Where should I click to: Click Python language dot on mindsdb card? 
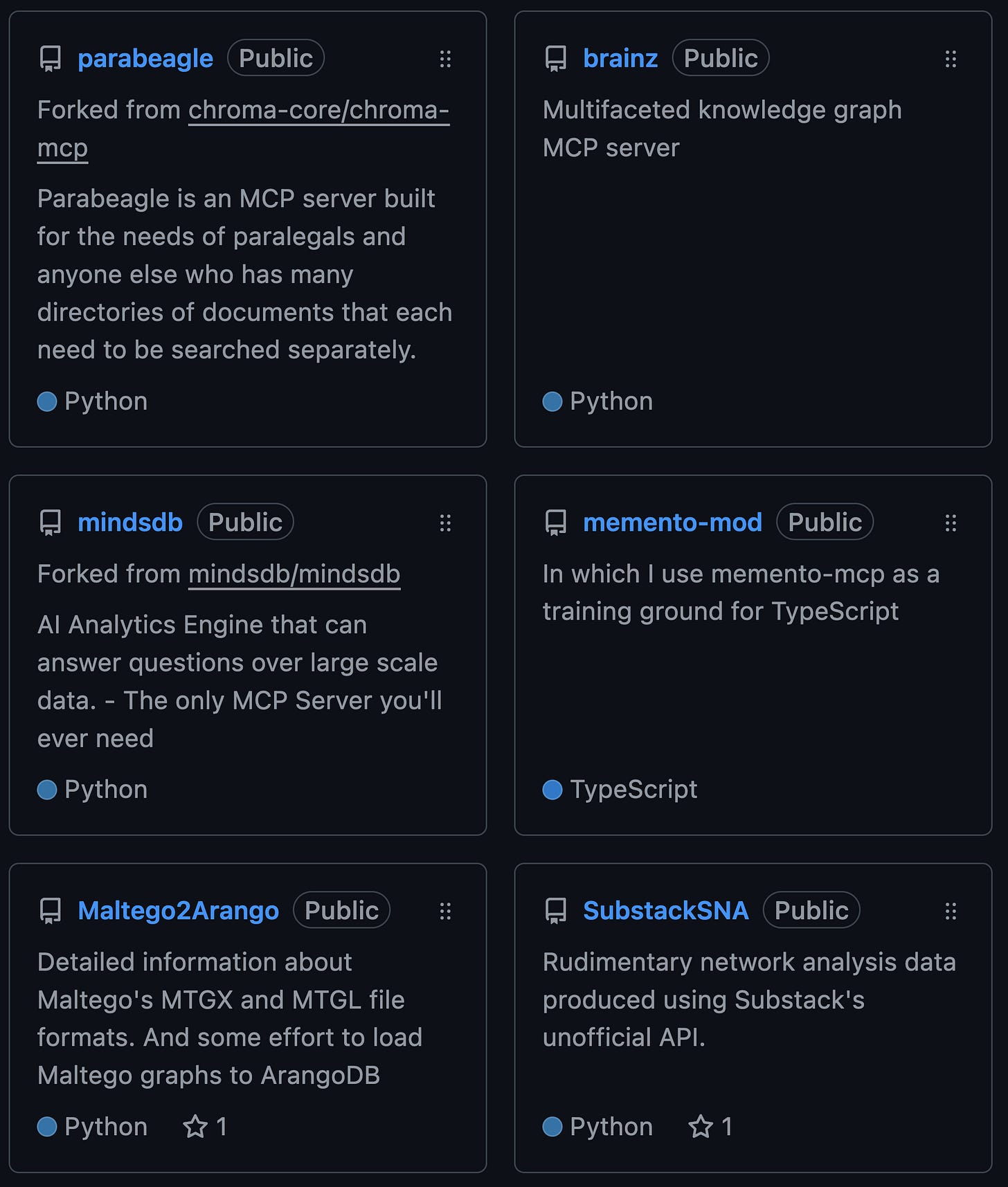(47, 790)
